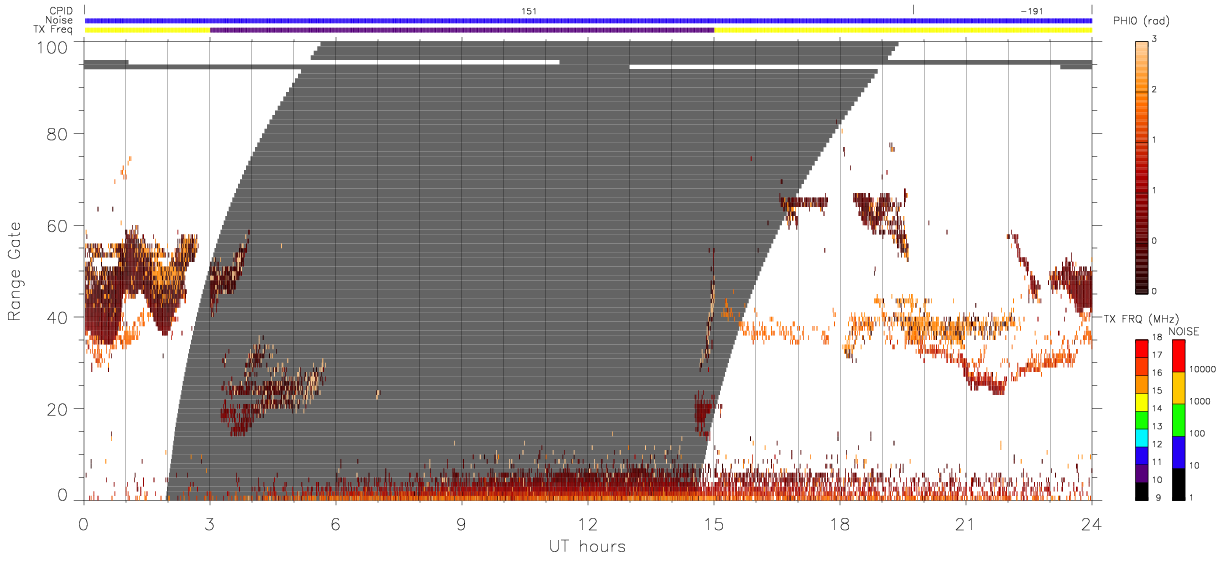Image resolution: width=1228 pixels, height=567 pixels.
Task: Click the UT hours axis title
Action: [586, 546]
